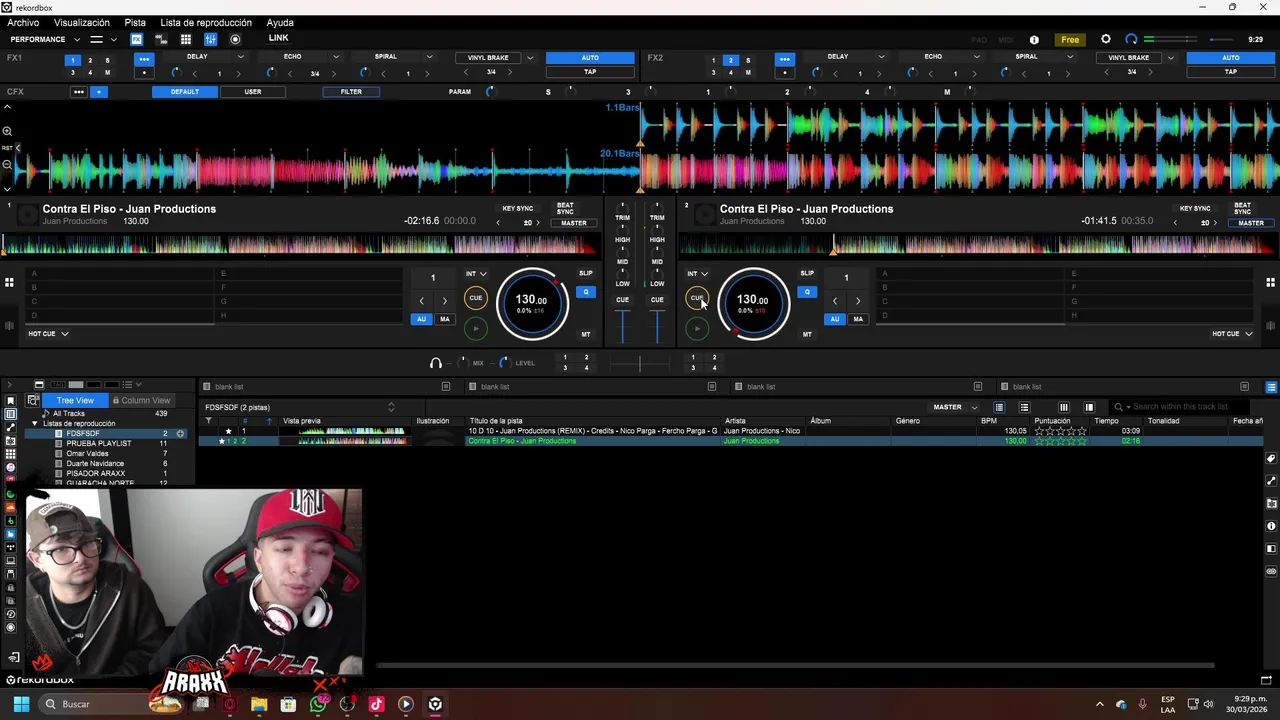Open deck 2 HOT CUE dropdown
Viewport: 1280px width, 720px height.
point(1232,334)
